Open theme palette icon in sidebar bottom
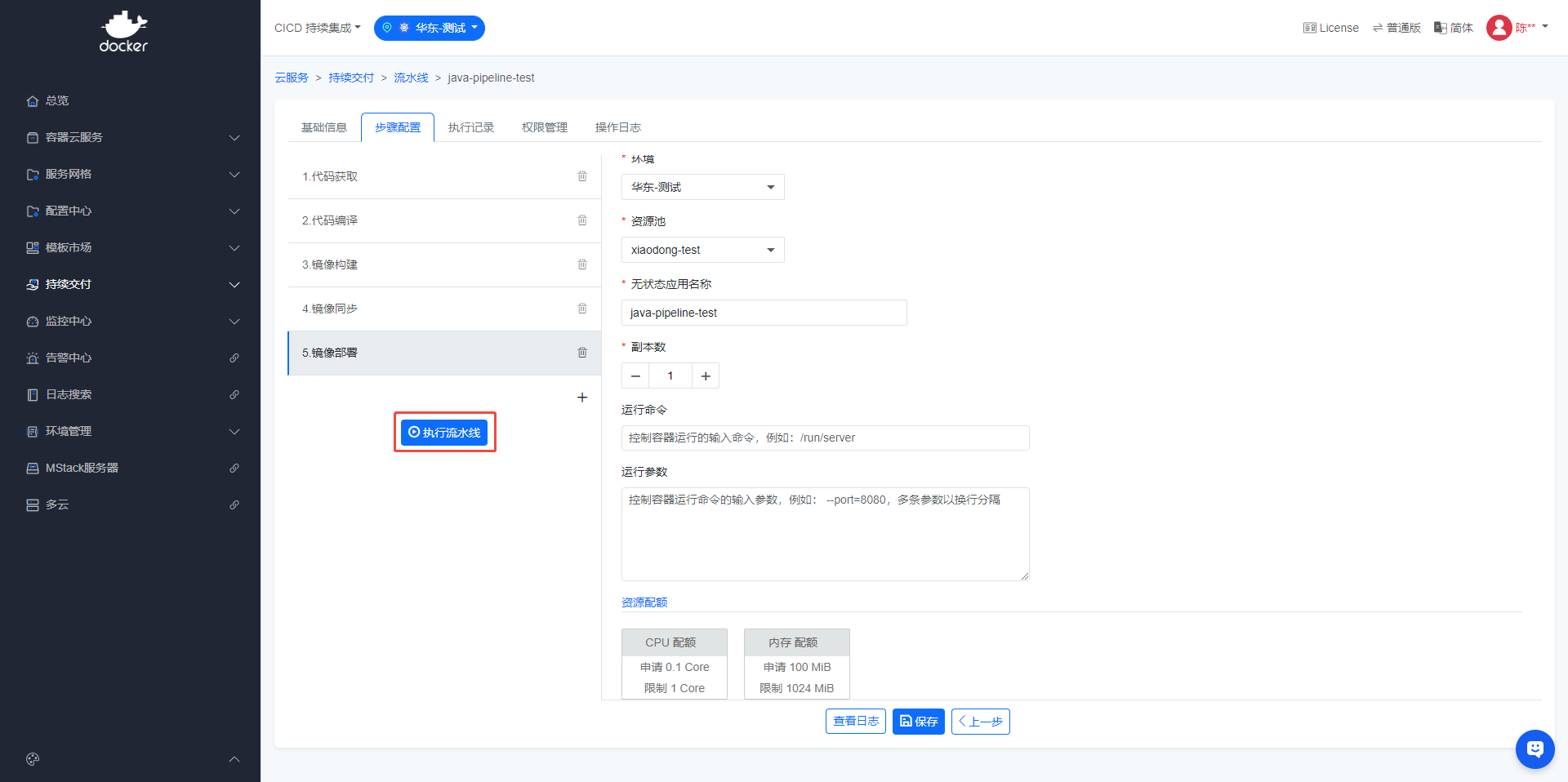The height and width of the screenshot is (782, 1568). pos(33,759)
